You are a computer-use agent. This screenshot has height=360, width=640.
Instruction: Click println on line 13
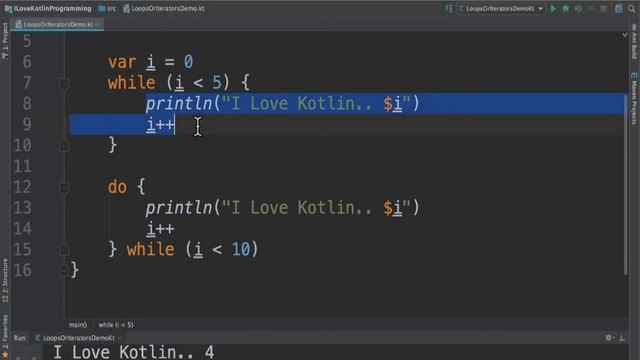click(179, 208)
